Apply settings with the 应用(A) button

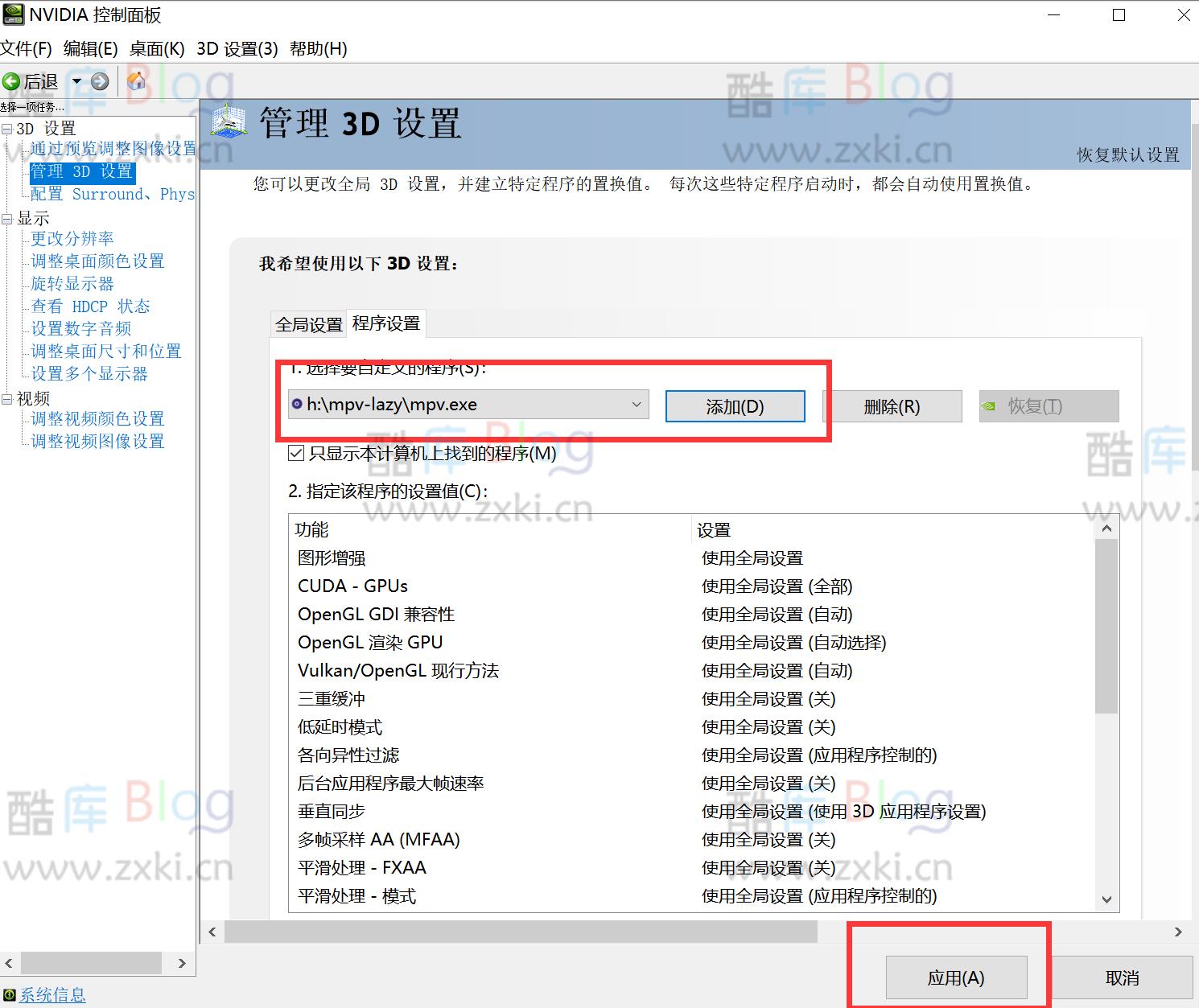955,977
